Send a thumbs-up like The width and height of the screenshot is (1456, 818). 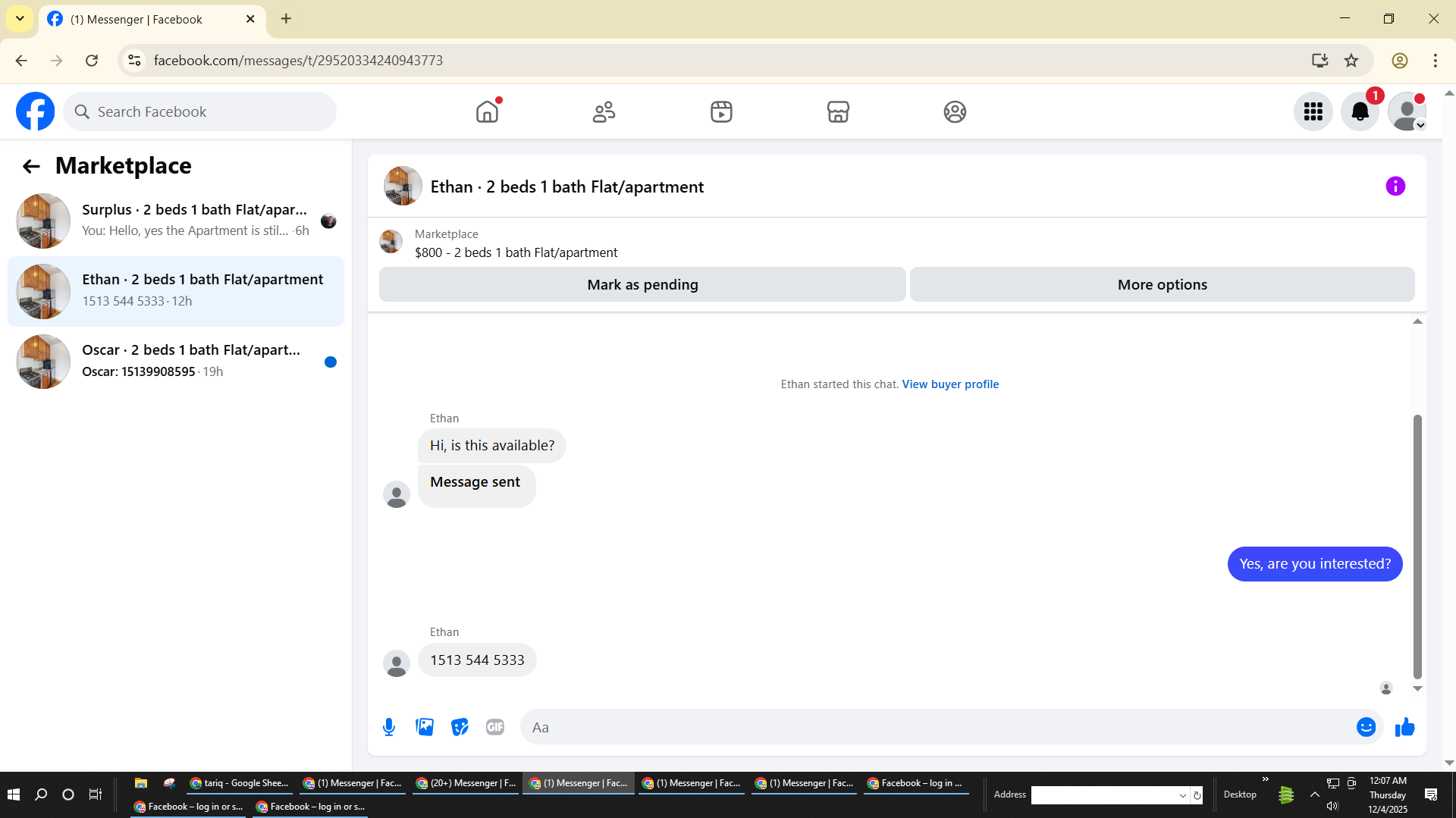1404,727
